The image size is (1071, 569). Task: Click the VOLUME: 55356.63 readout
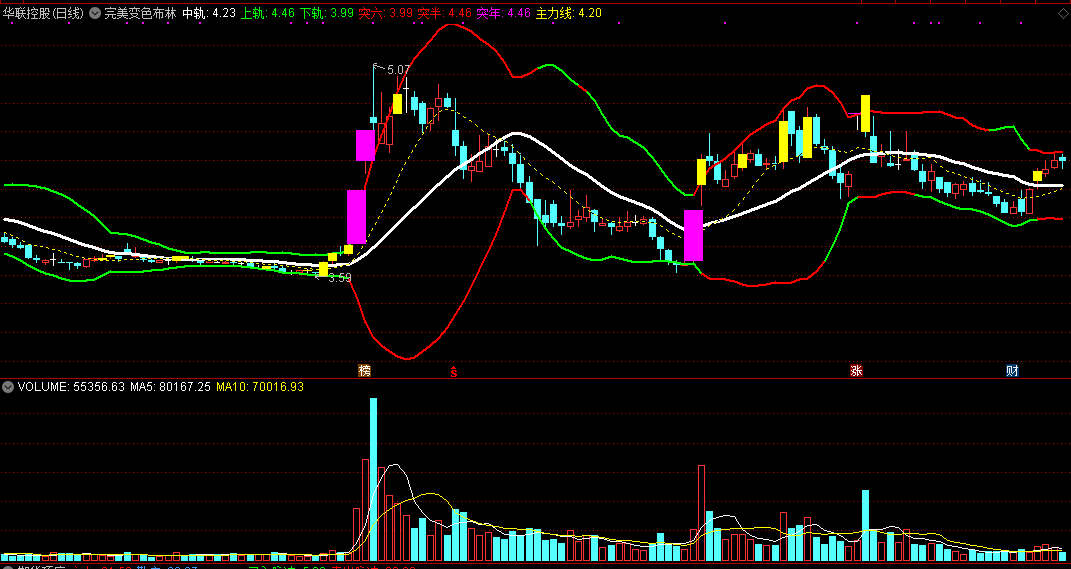click(x=71, y=387)
